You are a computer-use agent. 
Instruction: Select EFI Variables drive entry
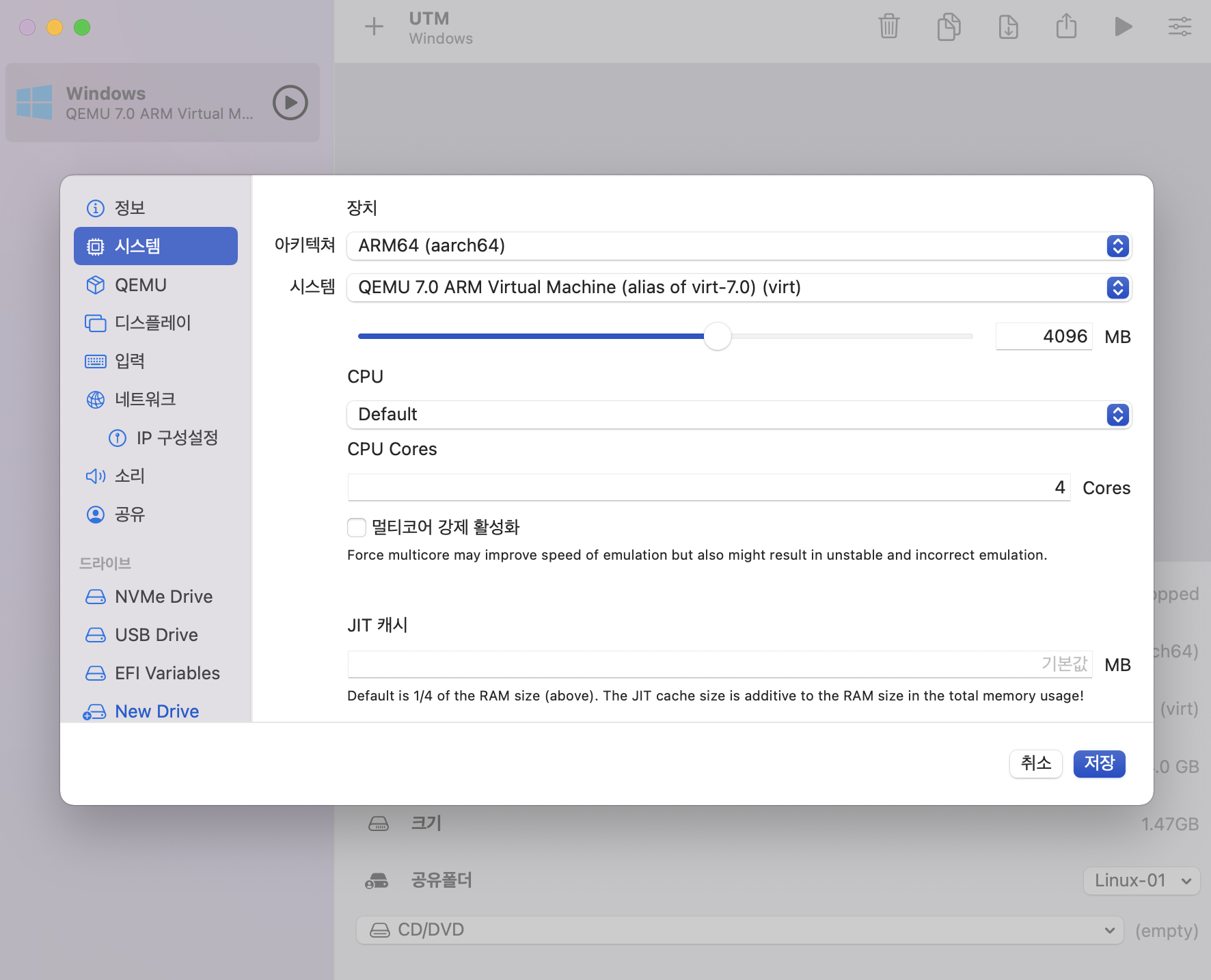[x=156, y=673]
